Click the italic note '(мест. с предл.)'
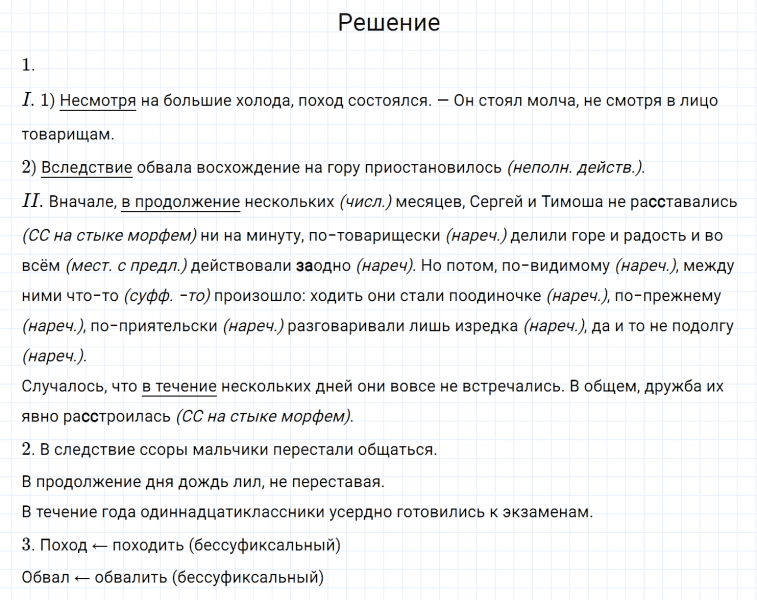This screenshot has width=757, height=600. click(x=127, y=265)
